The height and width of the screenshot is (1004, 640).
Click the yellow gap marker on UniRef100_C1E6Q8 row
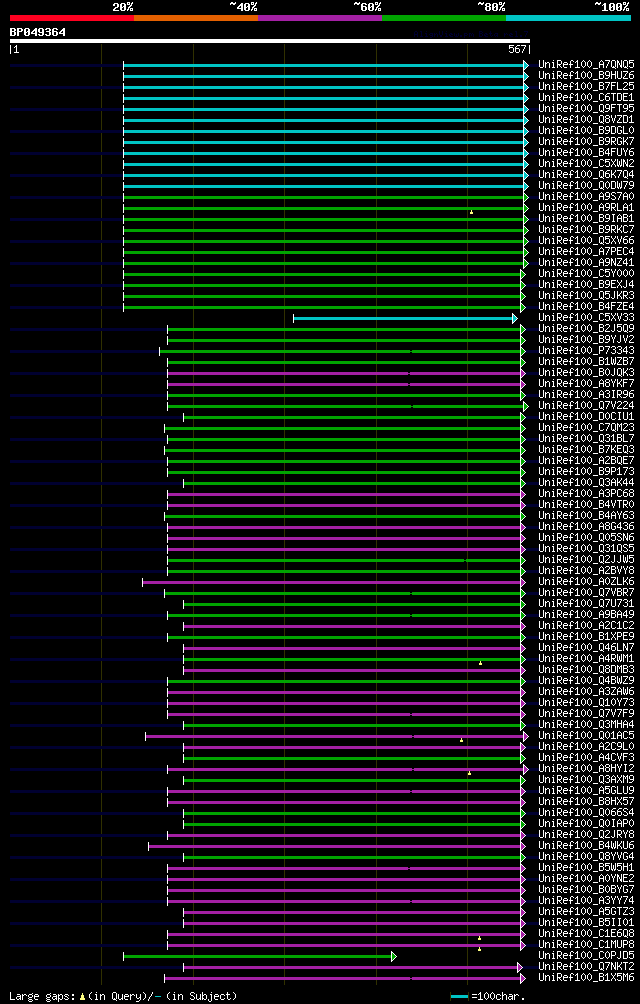pos(479,938)
